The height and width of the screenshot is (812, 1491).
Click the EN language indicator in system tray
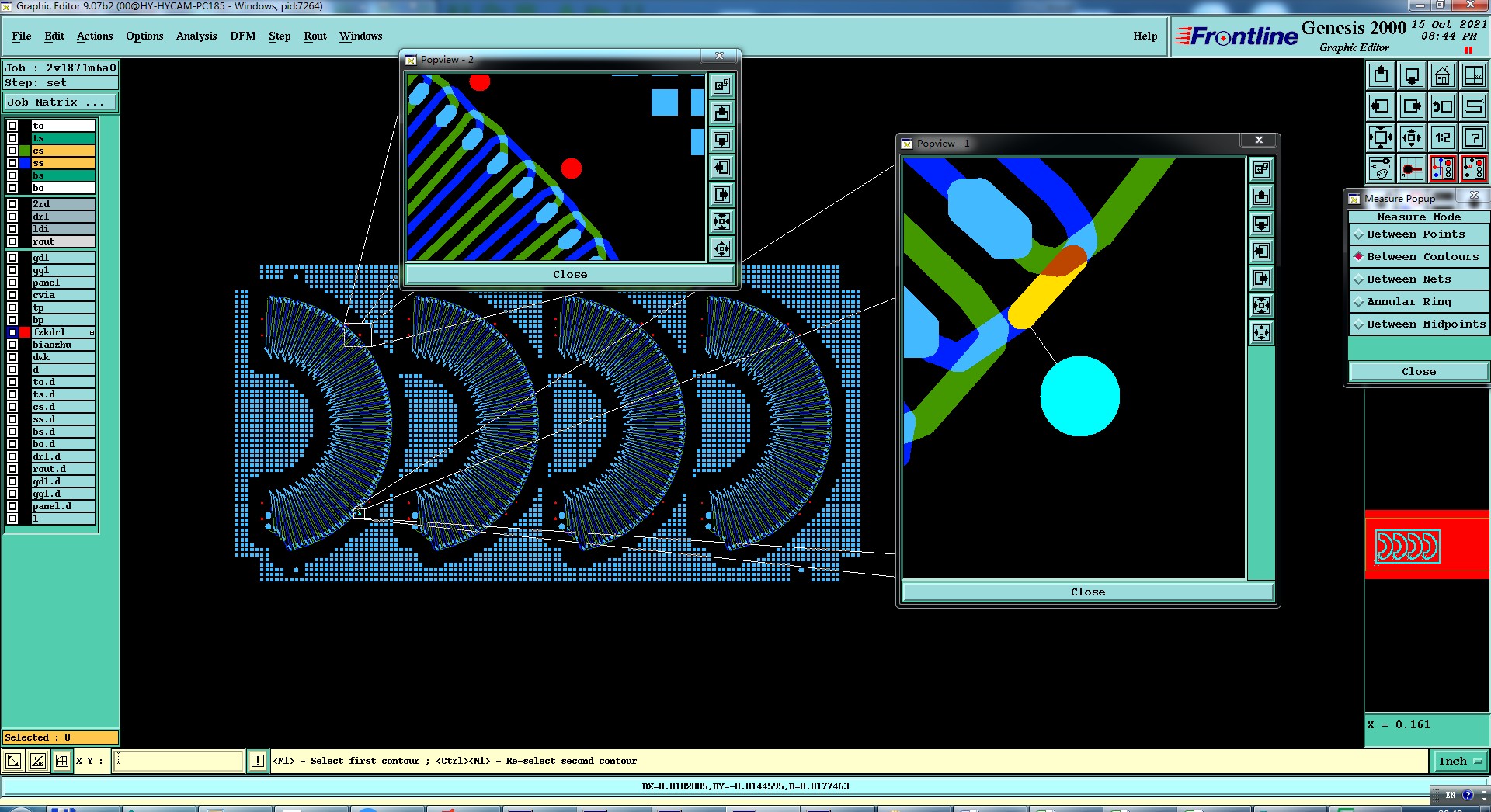point(1450,796)
